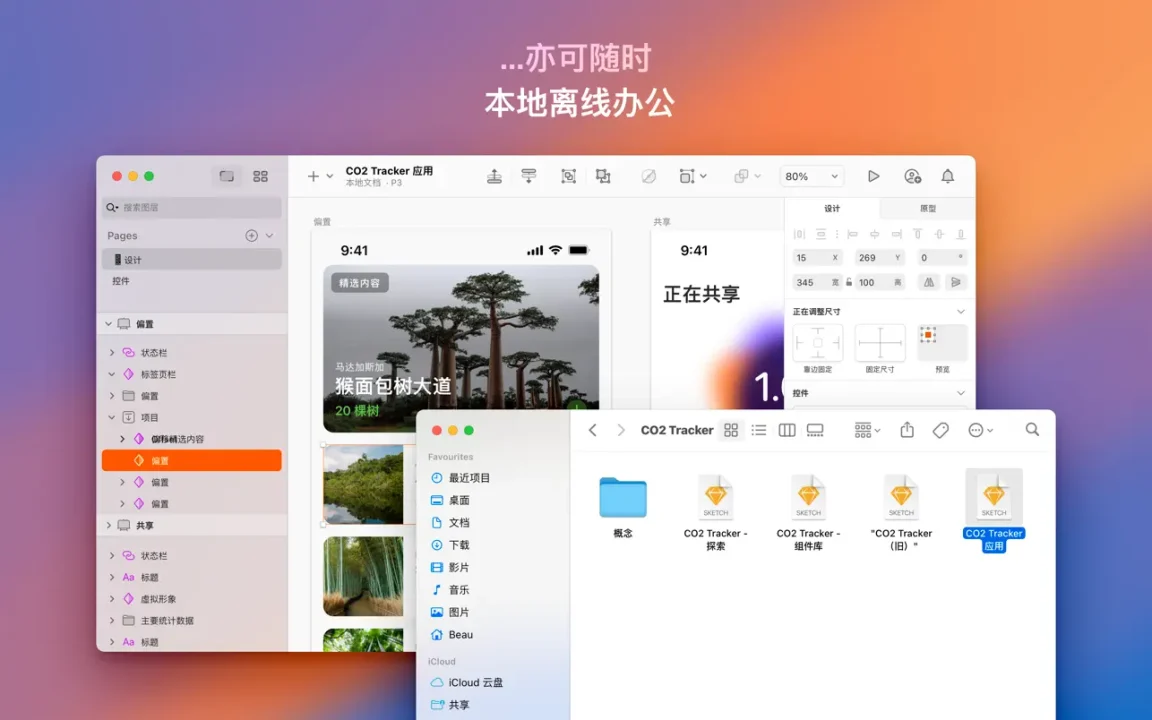The image size is (1152, 720).
Task: Collapse the 项目 layer disclosure arrow
Action: click(x=112, y=417)
